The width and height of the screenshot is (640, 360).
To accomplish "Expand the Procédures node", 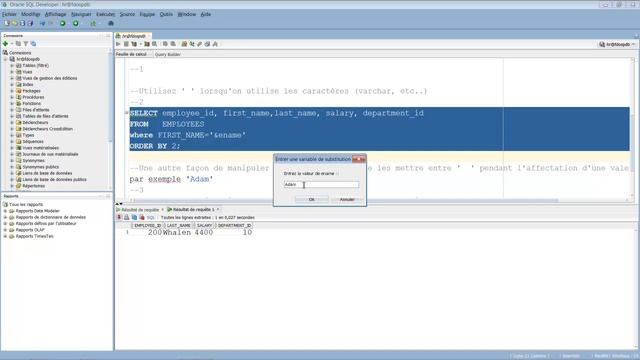I will [12, 97].
